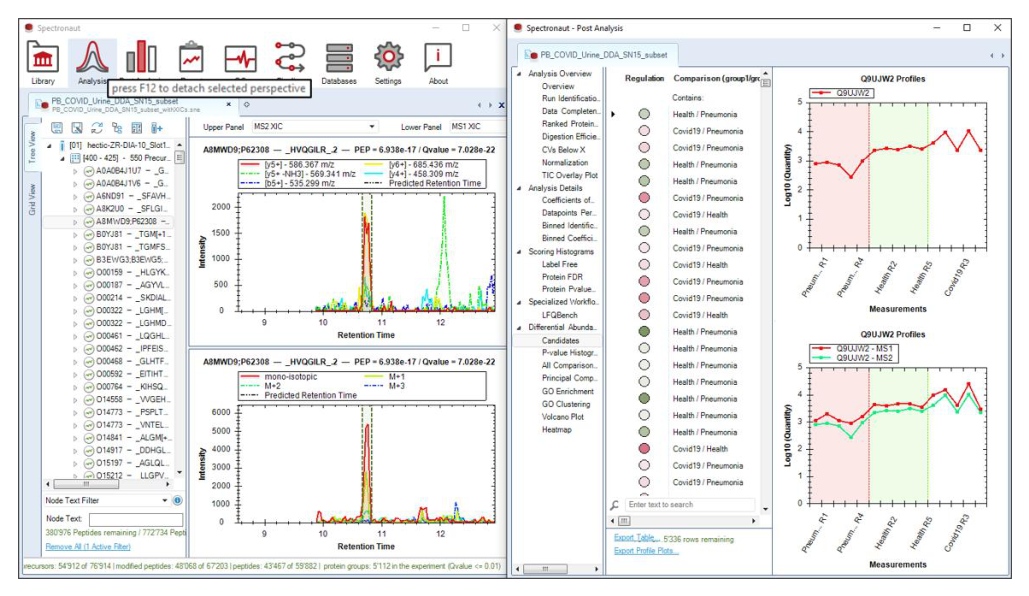Click next-tab arrow in Analysis window

click(490, 105)
